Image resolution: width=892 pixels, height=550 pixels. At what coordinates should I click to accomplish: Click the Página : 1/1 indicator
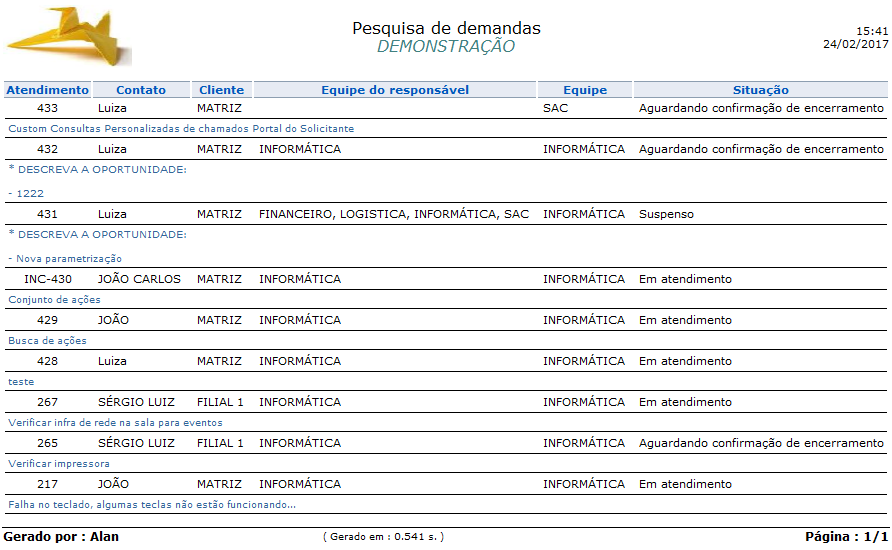point(846,536)
